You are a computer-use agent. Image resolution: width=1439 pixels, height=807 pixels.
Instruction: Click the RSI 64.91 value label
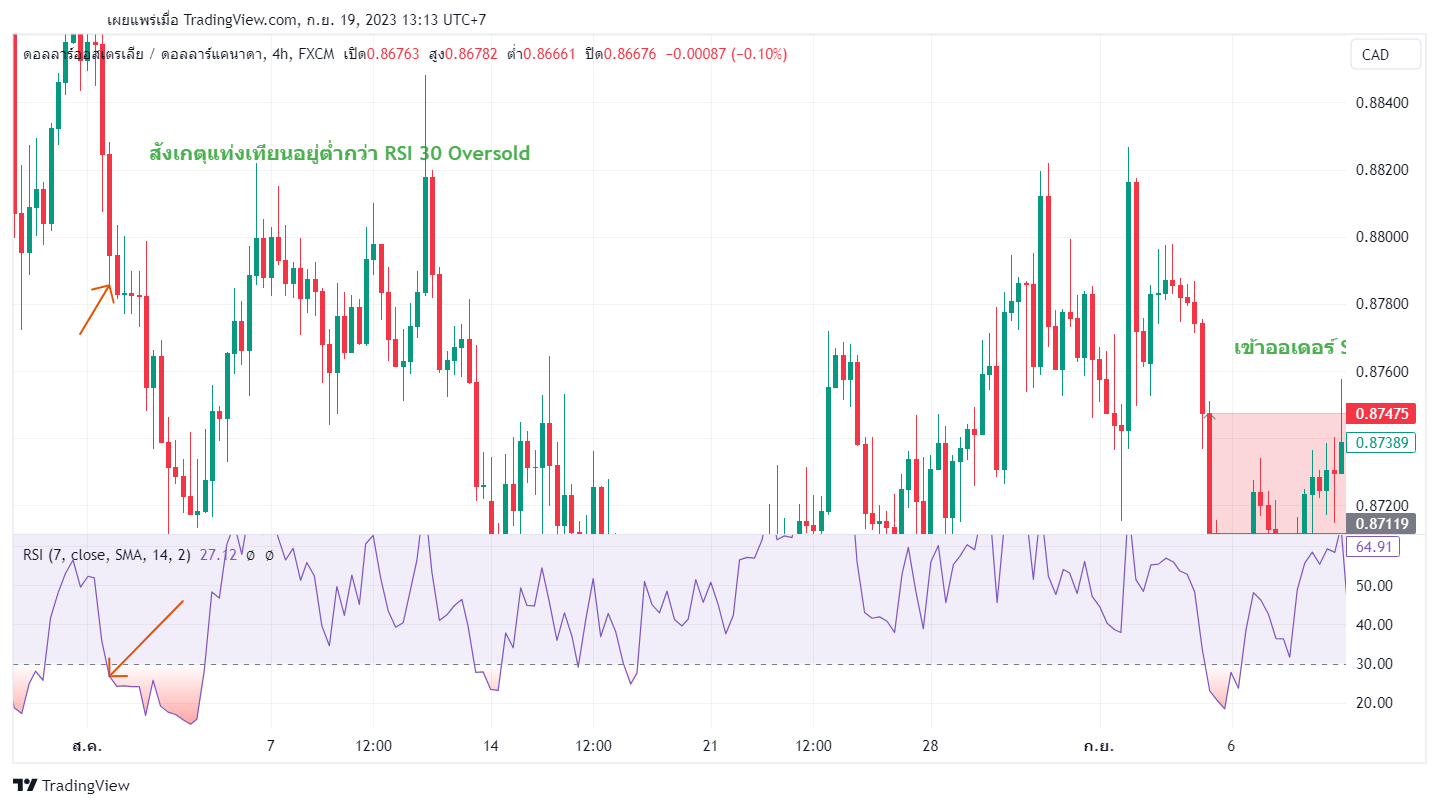click(1373, 547)
